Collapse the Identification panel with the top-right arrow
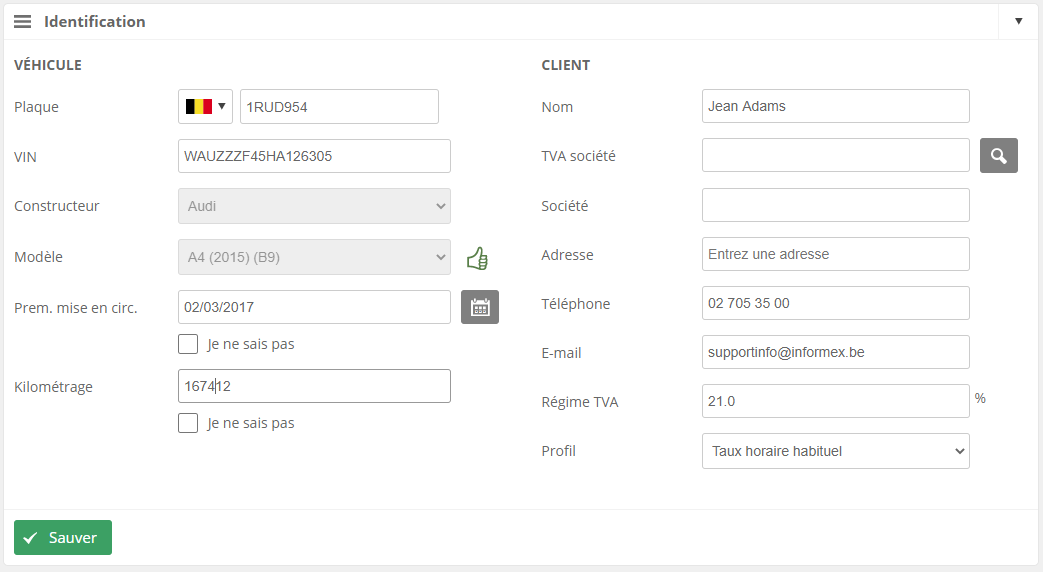 (x=1018, y=21)
